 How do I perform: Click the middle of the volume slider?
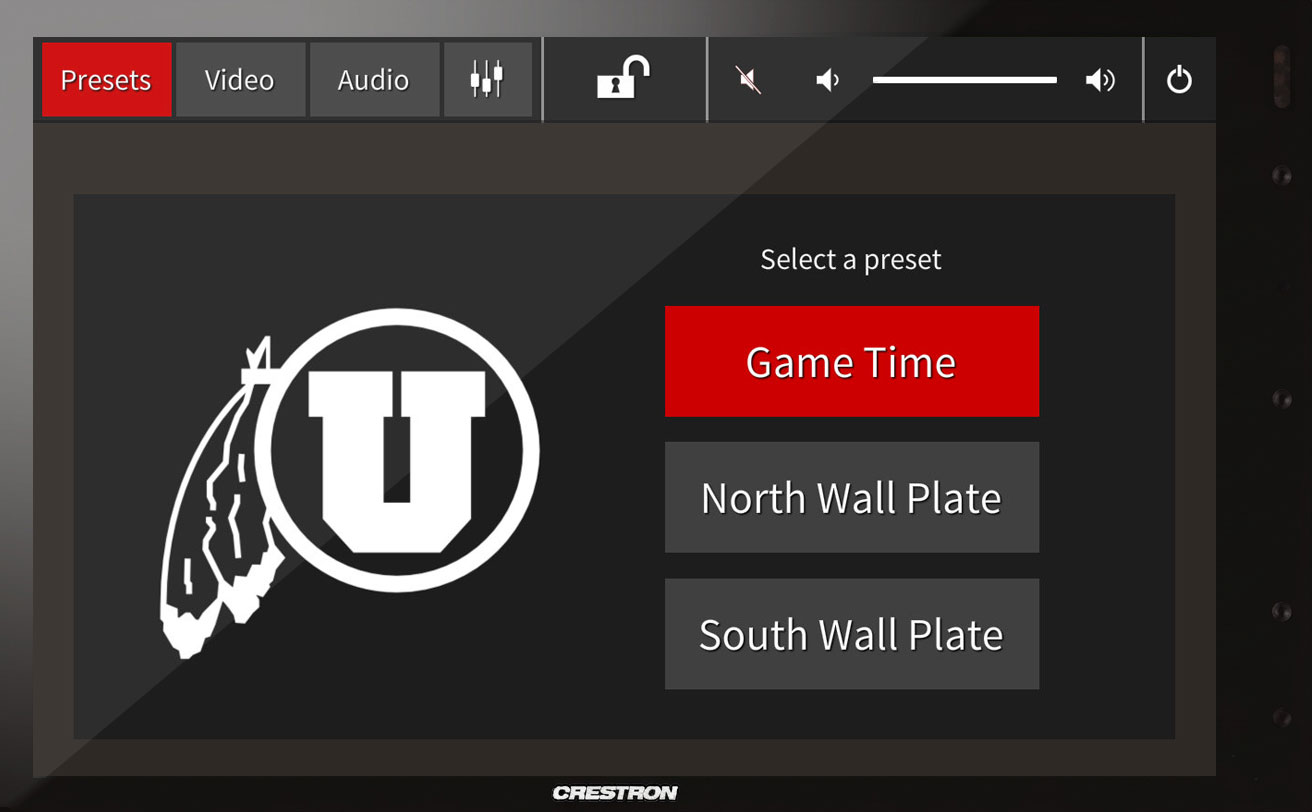click(x=964, y=80)
